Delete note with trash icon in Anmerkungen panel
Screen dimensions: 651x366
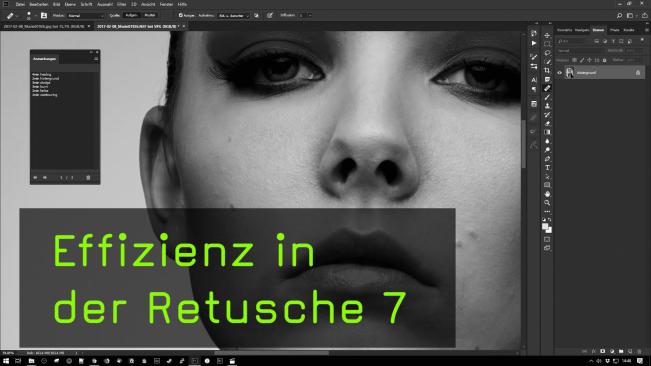pyautogui.click(x=88, y=178)
